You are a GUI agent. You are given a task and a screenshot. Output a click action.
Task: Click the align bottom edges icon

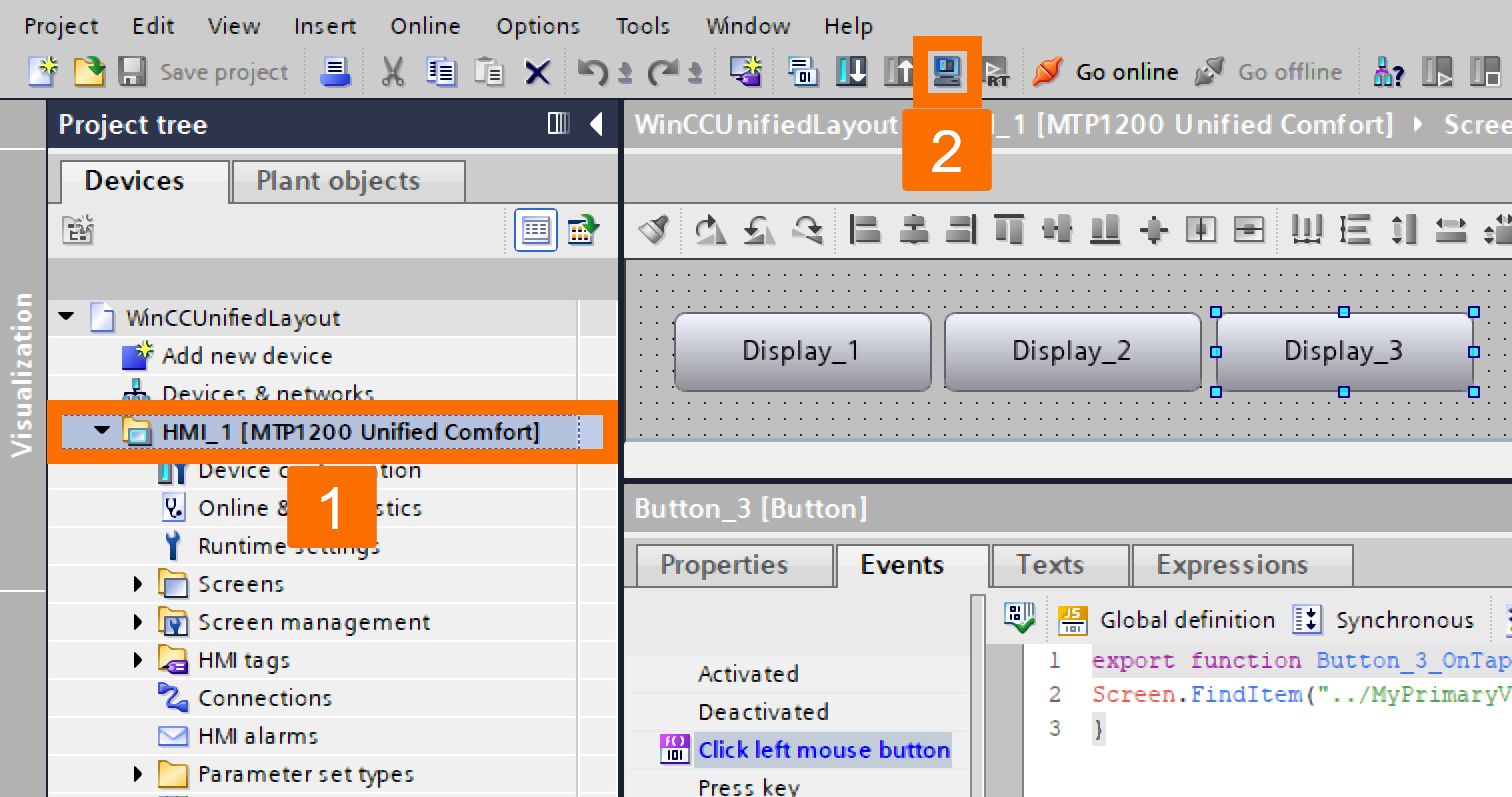pyautogui.click(x=1105, y=230)
